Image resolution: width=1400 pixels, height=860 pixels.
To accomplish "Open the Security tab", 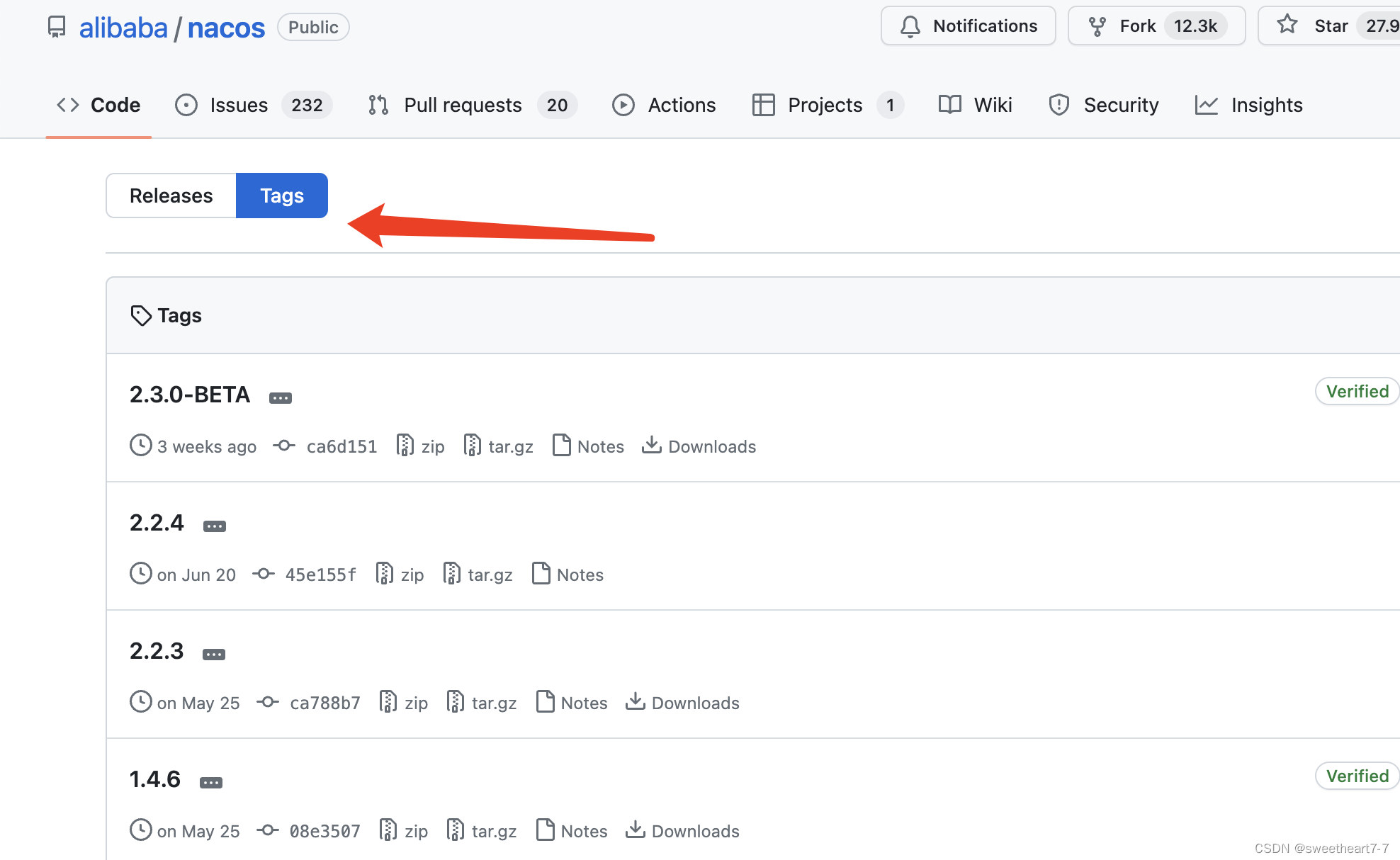I will (x=1103, y=105).
